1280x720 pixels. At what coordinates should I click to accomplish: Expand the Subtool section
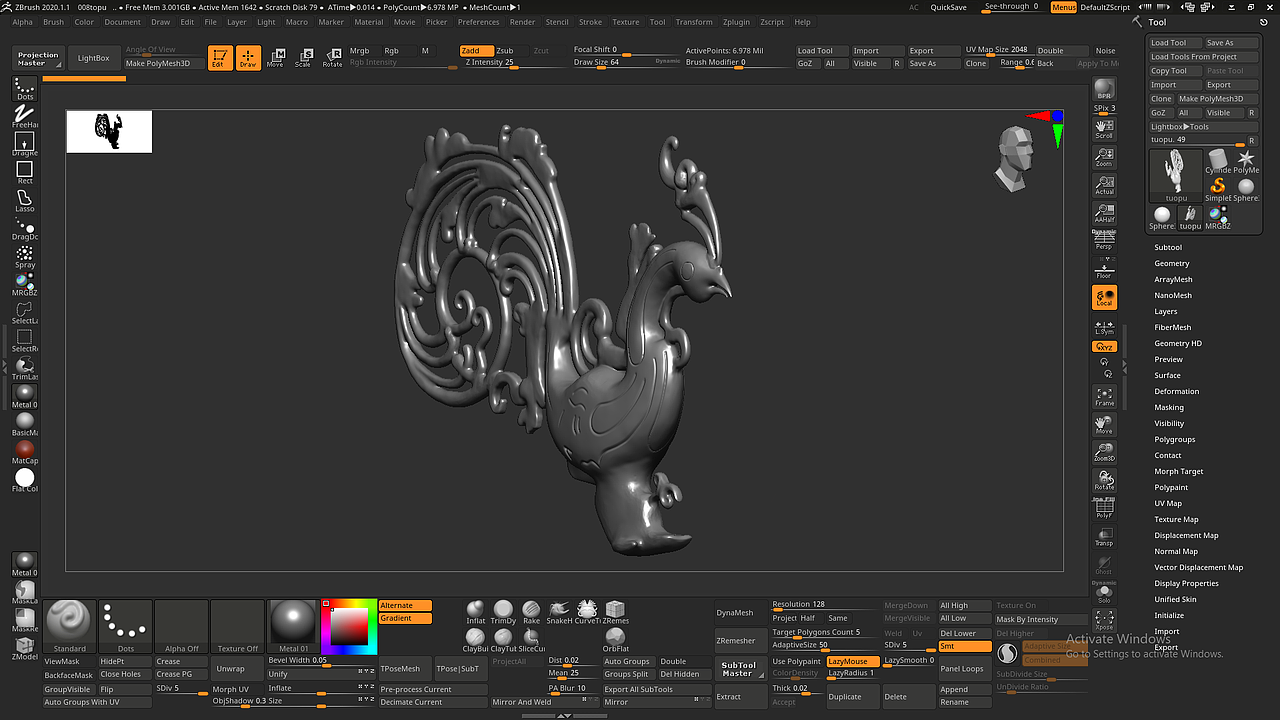coord(1168,247)
